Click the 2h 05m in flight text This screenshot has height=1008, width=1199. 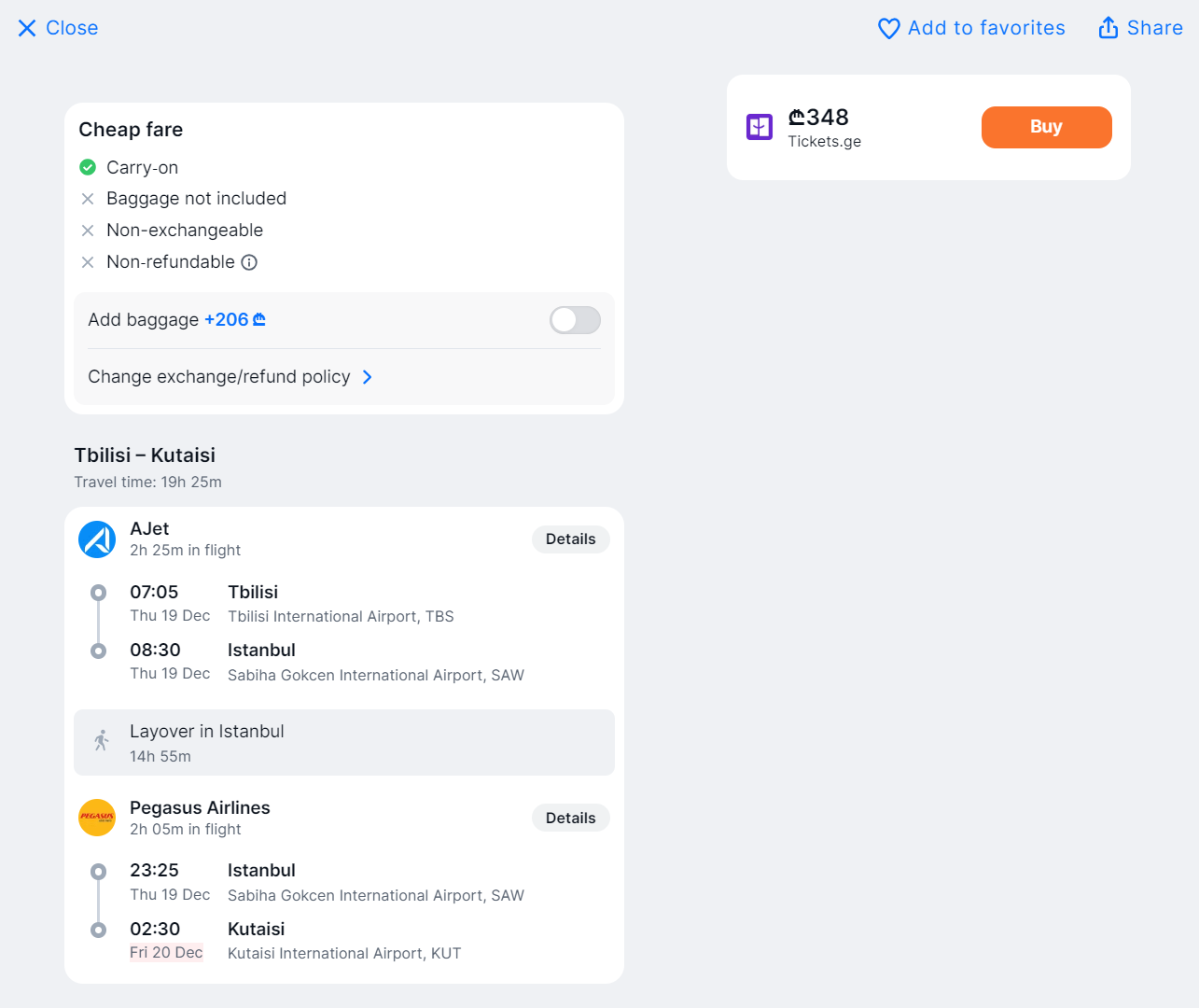[x=185, y=830]
